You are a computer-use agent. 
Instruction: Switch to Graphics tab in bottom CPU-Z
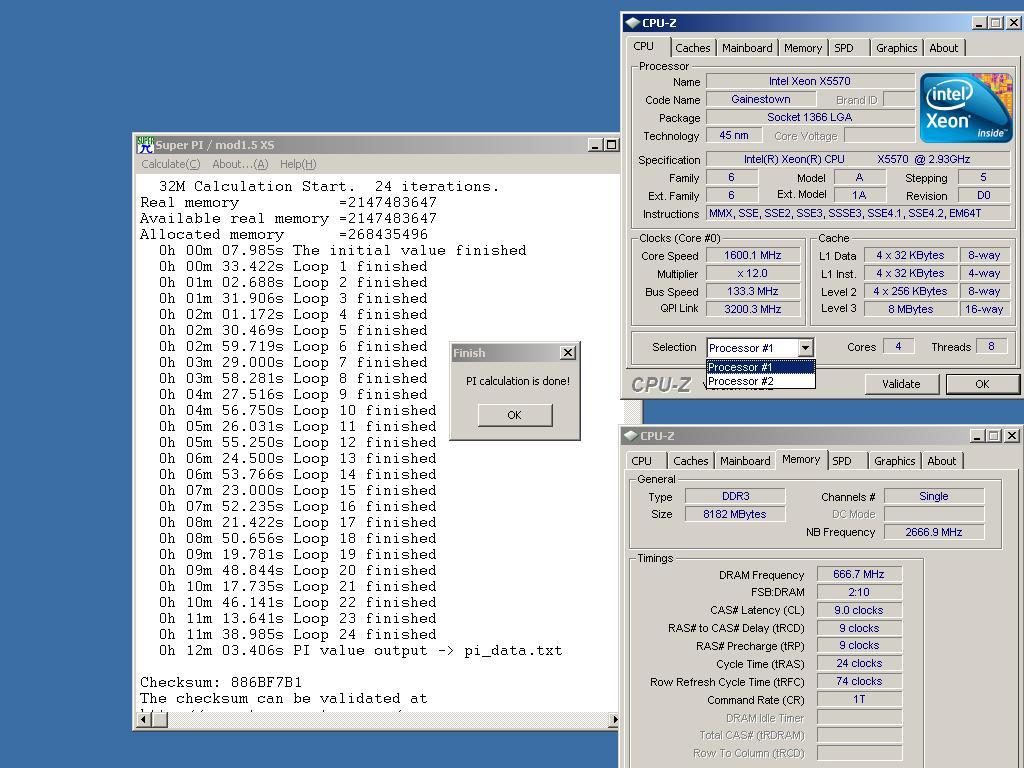click(x=894, y=460)
